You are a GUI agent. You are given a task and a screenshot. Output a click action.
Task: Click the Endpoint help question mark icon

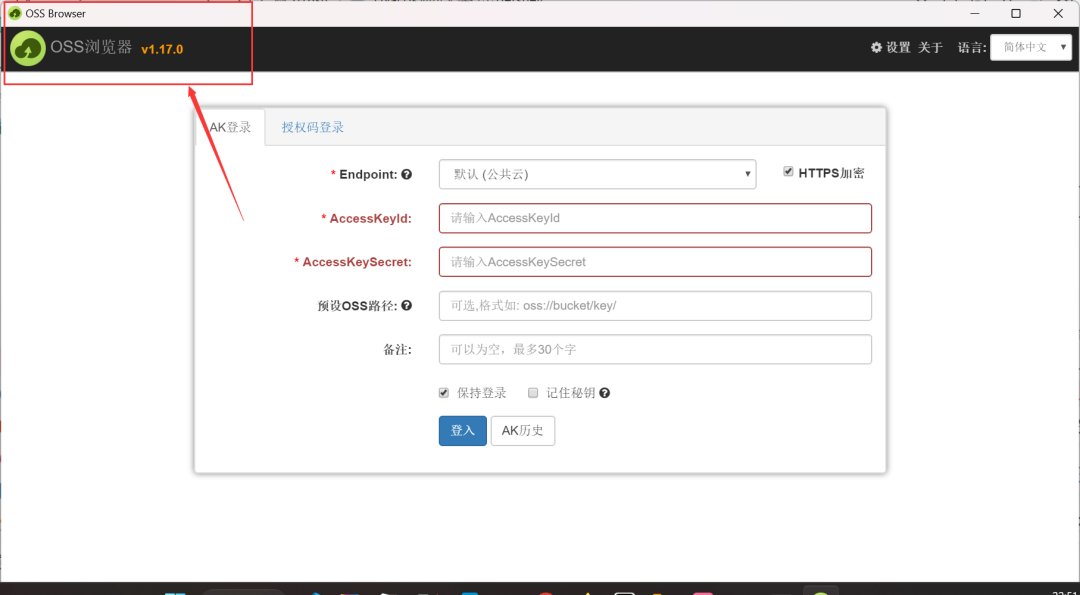(x=406, y=174)
